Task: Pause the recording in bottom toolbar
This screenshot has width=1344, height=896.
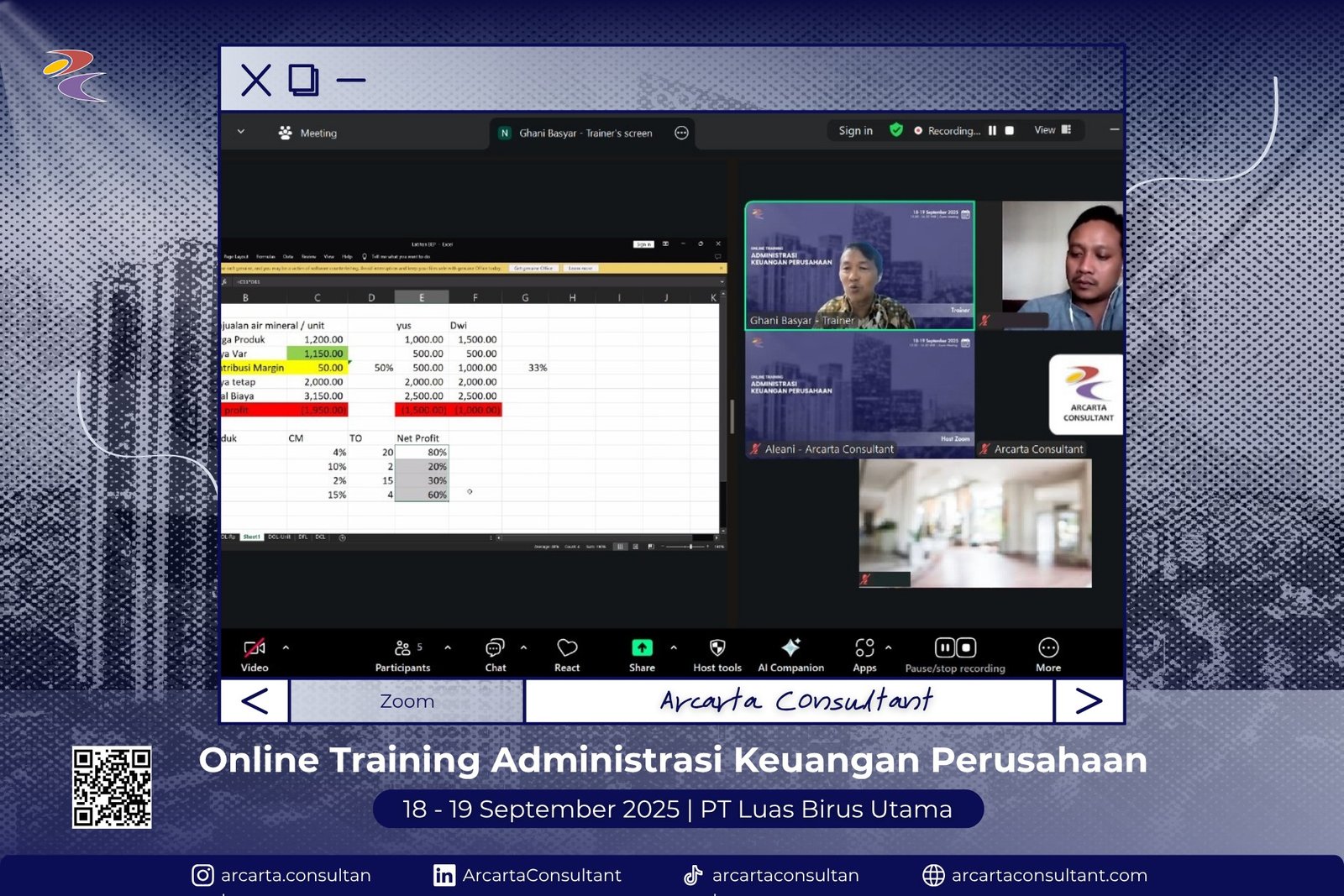Action: click(x=945, y=647)
